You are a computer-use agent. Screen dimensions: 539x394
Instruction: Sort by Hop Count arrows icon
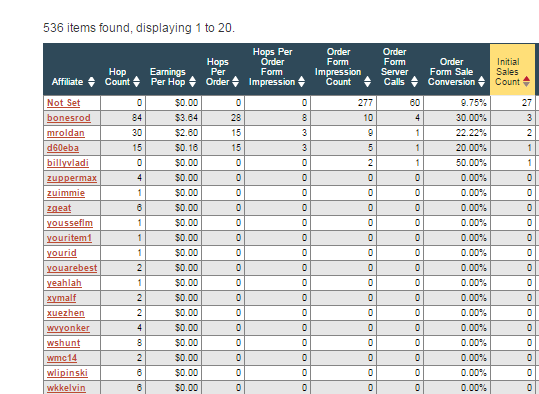pos(136,82)
